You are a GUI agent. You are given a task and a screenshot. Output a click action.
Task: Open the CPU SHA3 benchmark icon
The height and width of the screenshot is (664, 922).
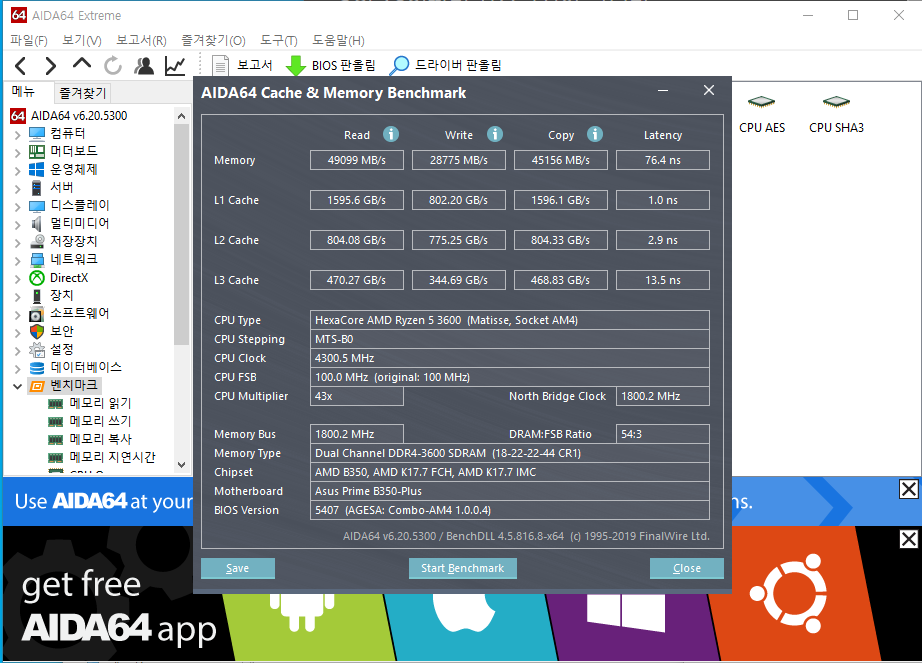click(x=836, y=102)
